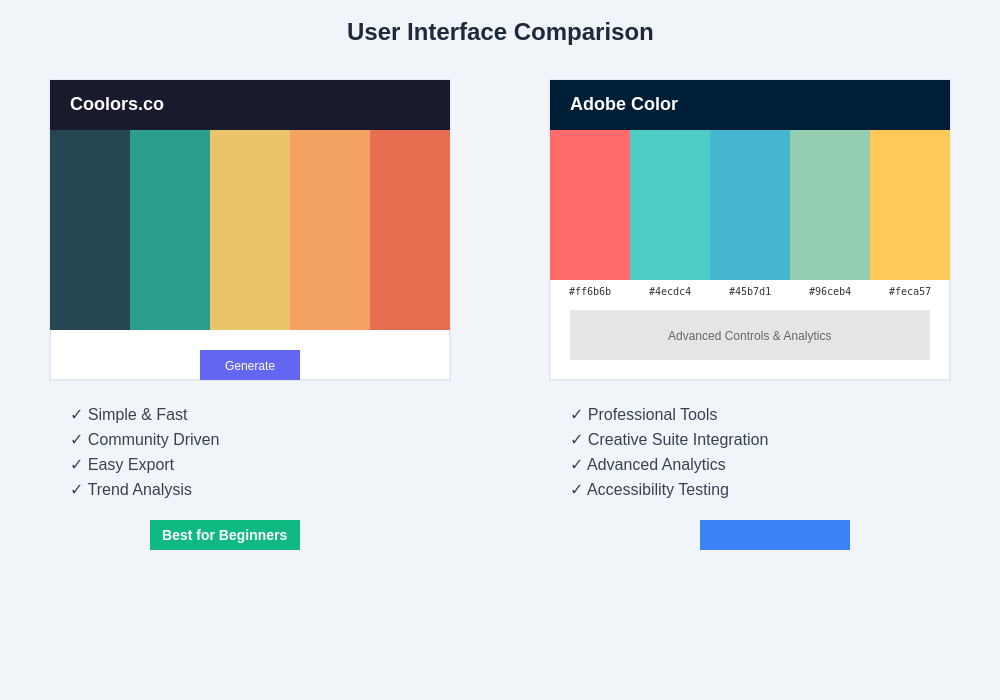Viewport: 1000px width, 700px height.
Task: Select the dark slate swatch in Coolors
Action: [90, 230]
